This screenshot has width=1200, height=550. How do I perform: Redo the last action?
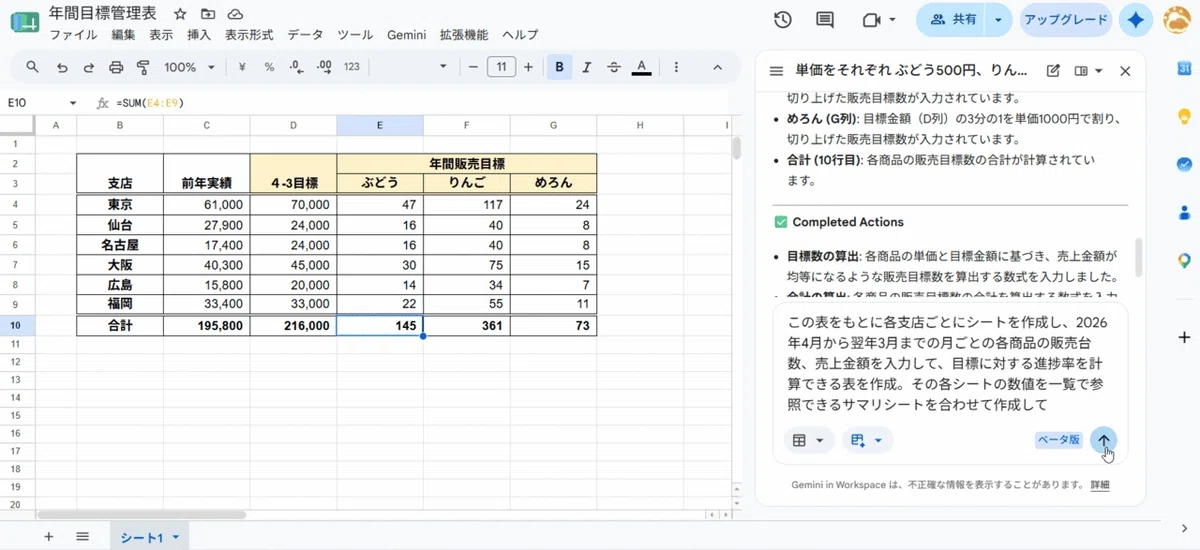click(x=89, y=68)
